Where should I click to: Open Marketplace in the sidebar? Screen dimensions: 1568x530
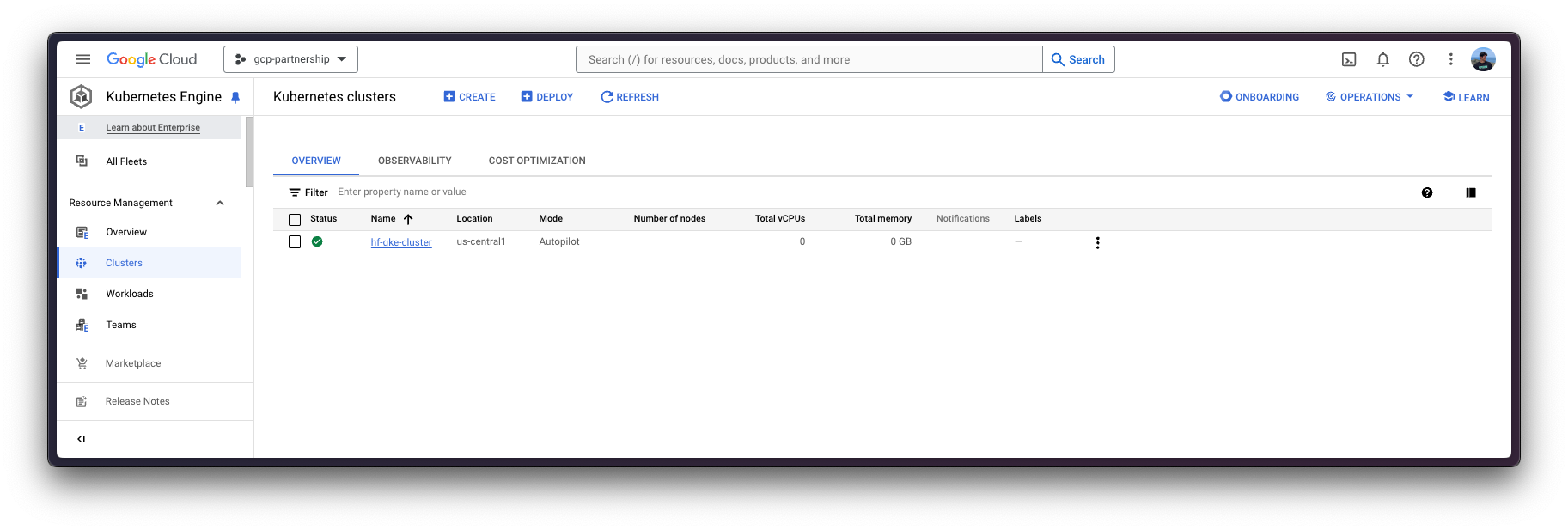pyautogui.click(x=133, y=363)
